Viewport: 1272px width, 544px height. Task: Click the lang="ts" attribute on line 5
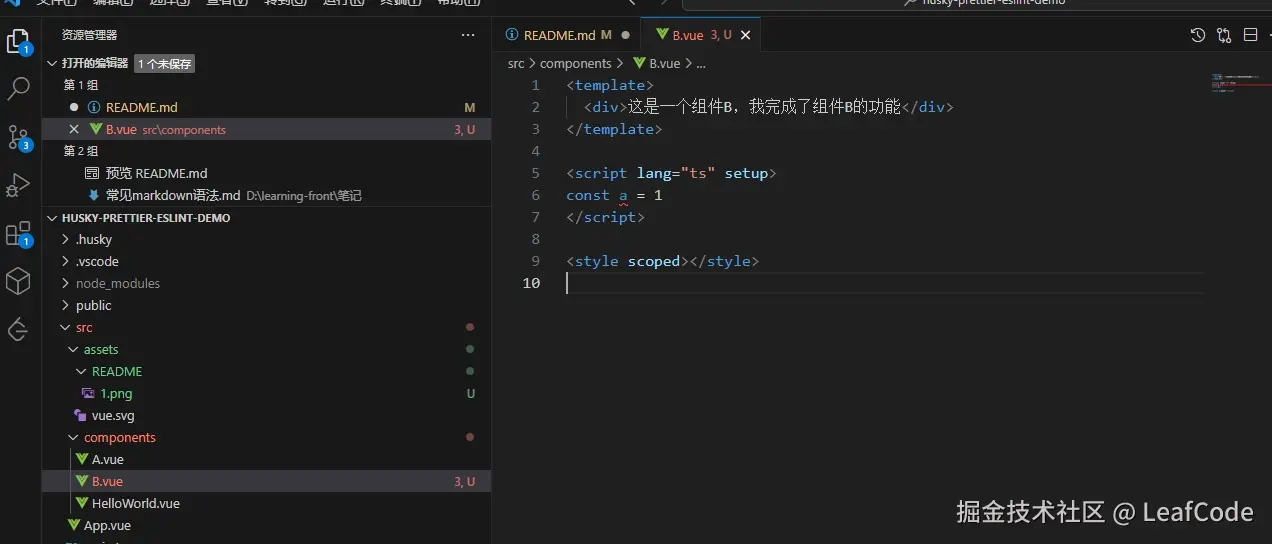676,173
